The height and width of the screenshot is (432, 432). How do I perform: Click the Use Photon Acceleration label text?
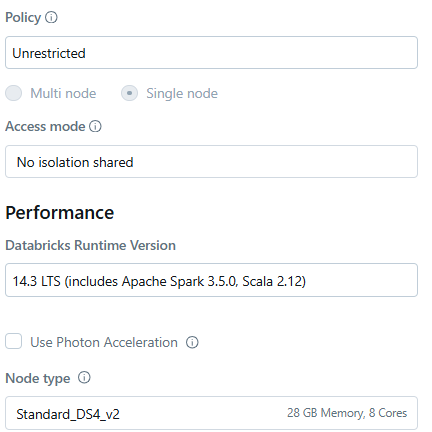tap(104, 342)
